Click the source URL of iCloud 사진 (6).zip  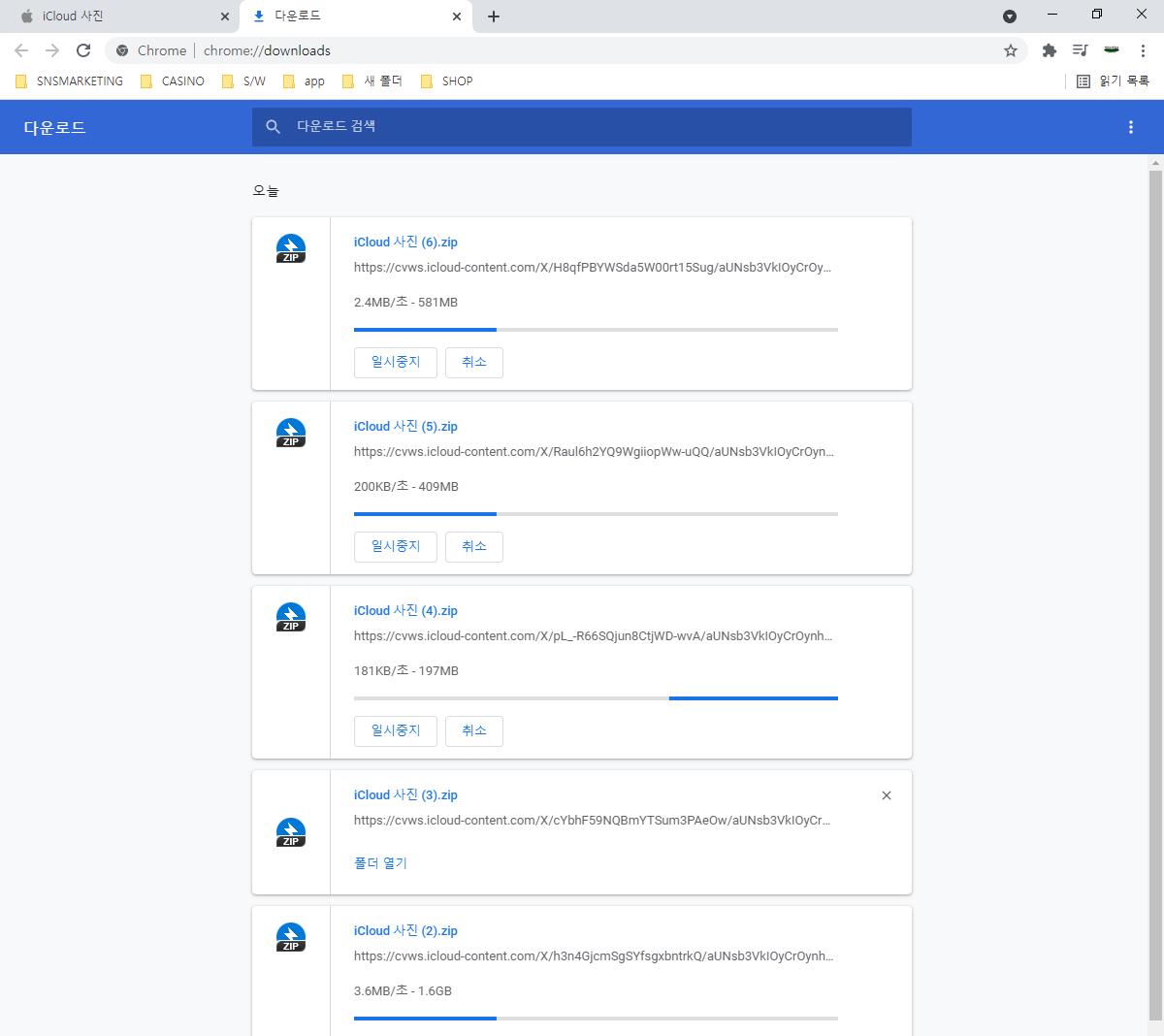[x=593, y=268]
